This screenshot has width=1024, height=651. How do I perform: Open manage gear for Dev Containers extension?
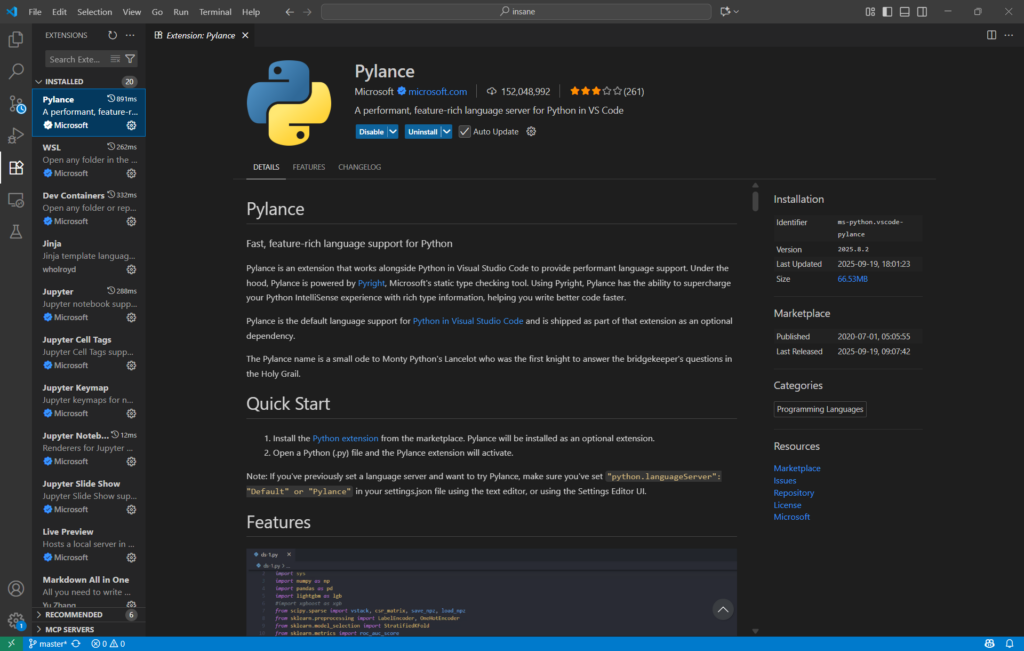pyautogui.click(x=131, y=221)
